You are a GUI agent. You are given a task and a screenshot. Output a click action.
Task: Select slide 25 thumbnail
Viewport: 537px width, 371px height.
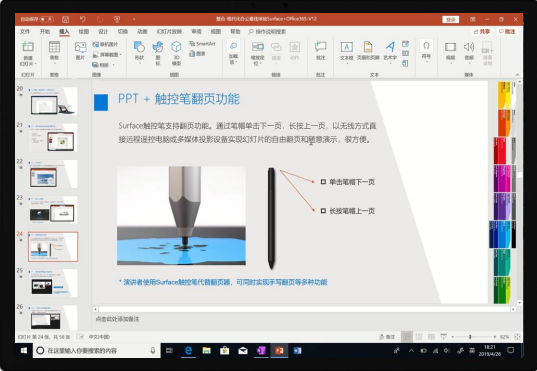pyautogui.click(x=53, y=283)
